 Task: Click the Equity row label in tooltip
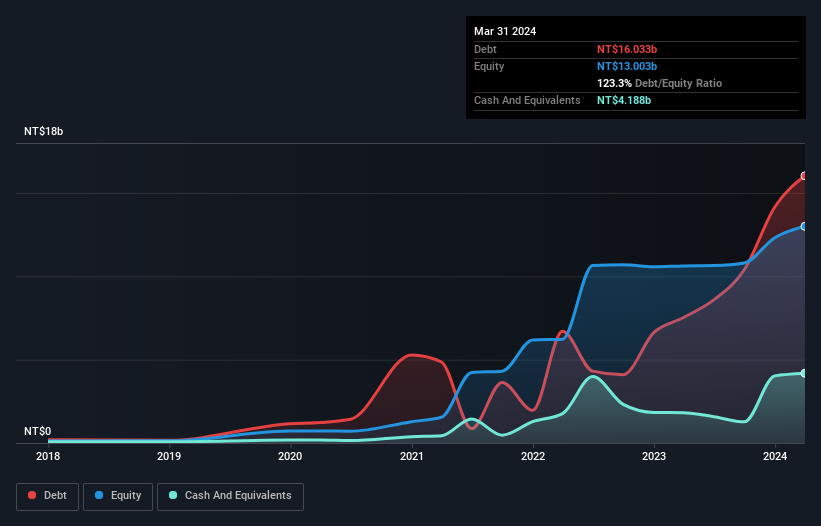(x=489, y=66)
